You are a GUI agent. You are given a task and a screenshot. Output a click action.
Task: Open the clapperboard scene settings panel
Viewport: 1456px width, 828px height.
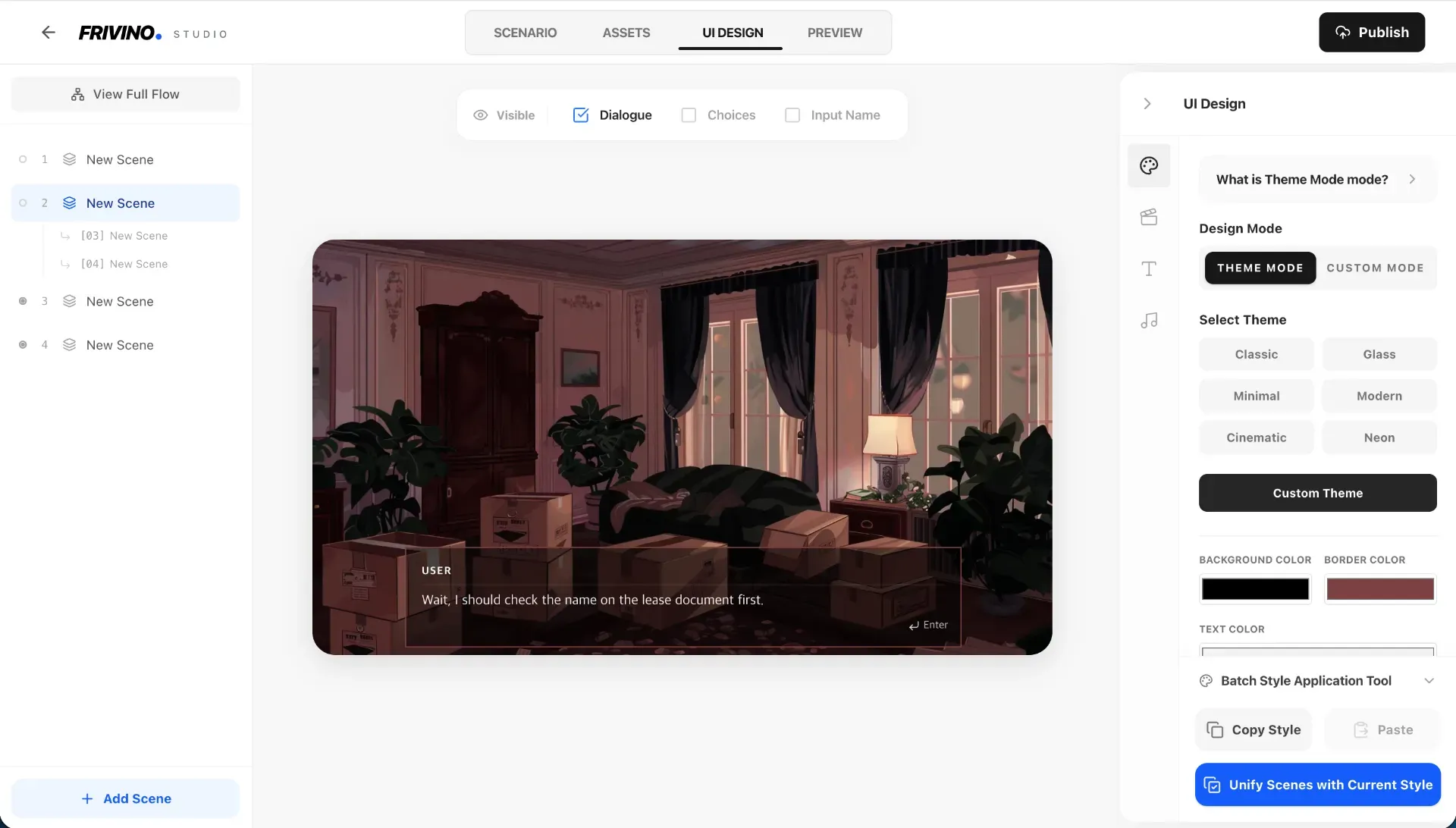[1149, 217]
